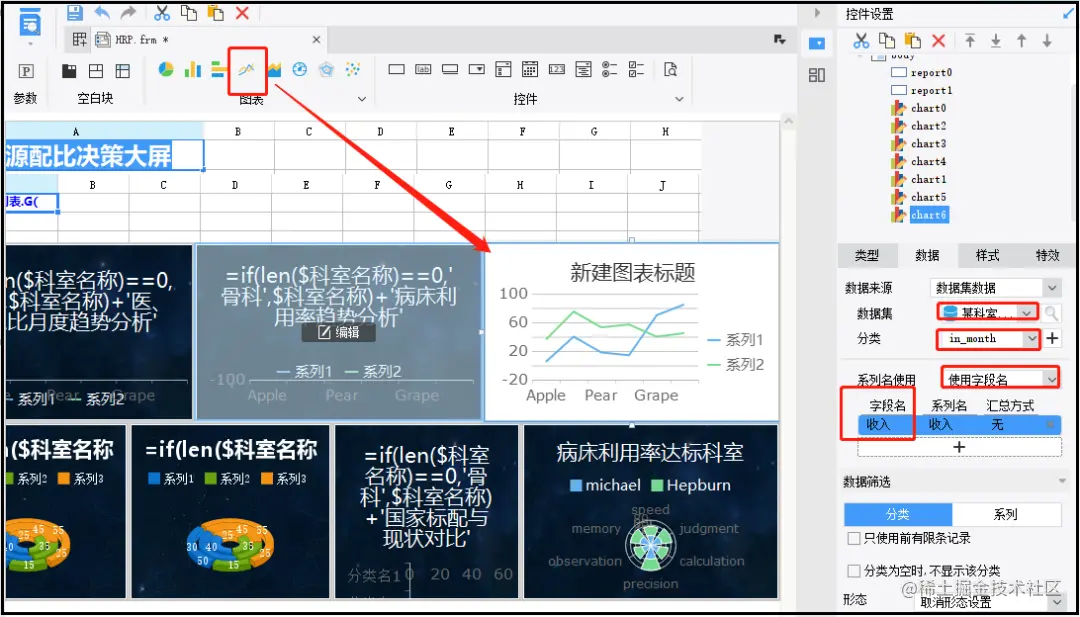1080x617 pixels.
Task: Add a label widget
Action: pos(423,69)
